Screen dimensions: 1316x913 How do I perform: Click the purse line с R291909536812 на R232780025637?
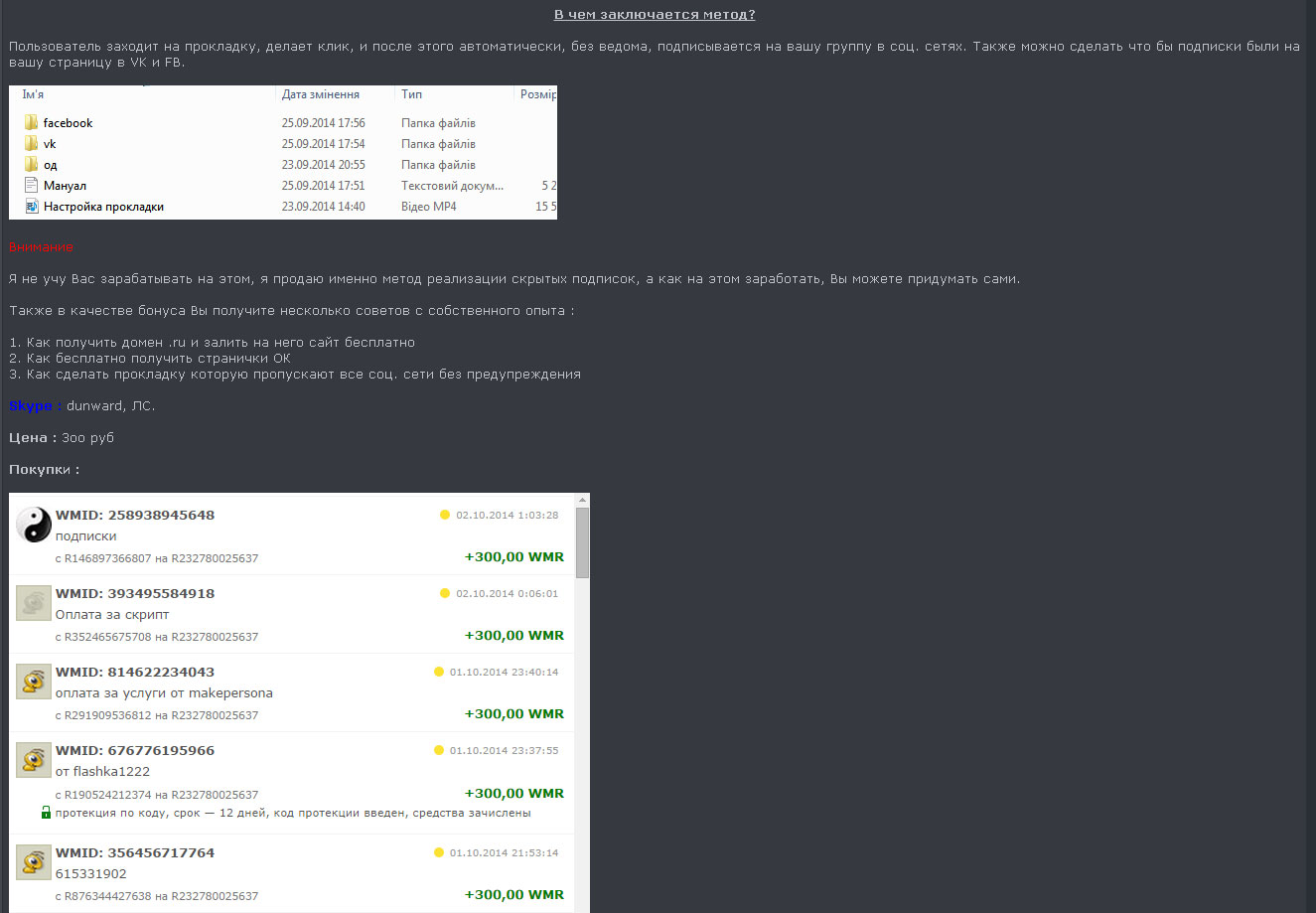(157, 715)
